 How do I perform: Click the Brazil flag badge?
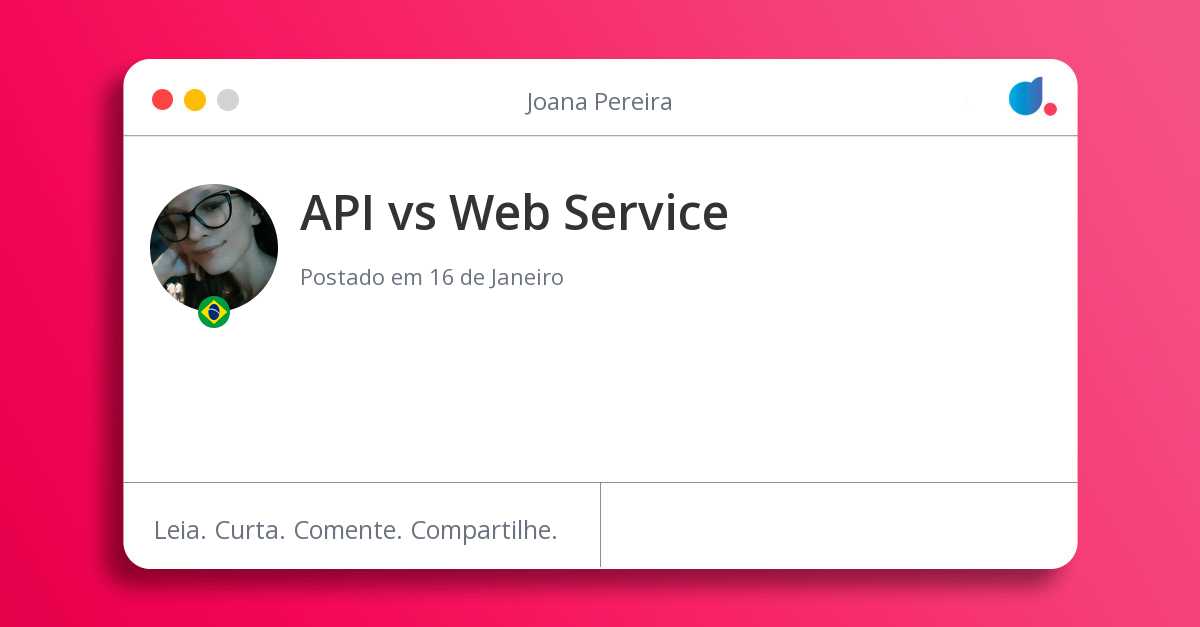point(214,312)
